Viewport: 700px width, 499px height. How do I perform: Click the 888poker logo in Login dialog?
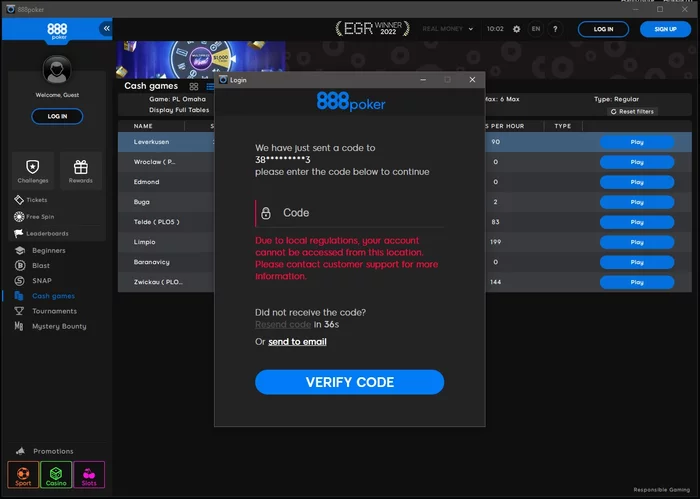(351, 102)
